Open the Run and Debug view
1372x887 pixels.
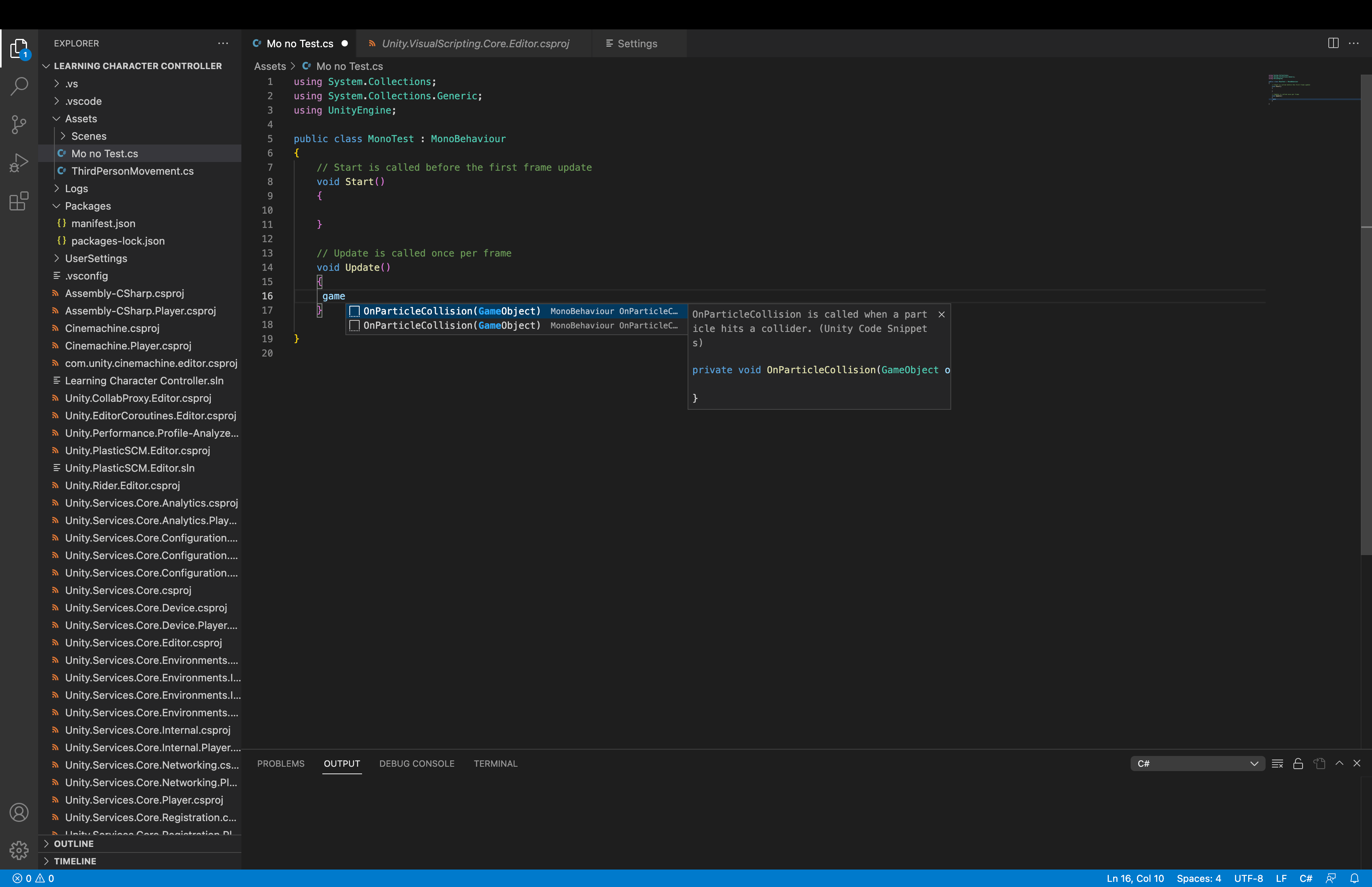(x=19, y=162)
